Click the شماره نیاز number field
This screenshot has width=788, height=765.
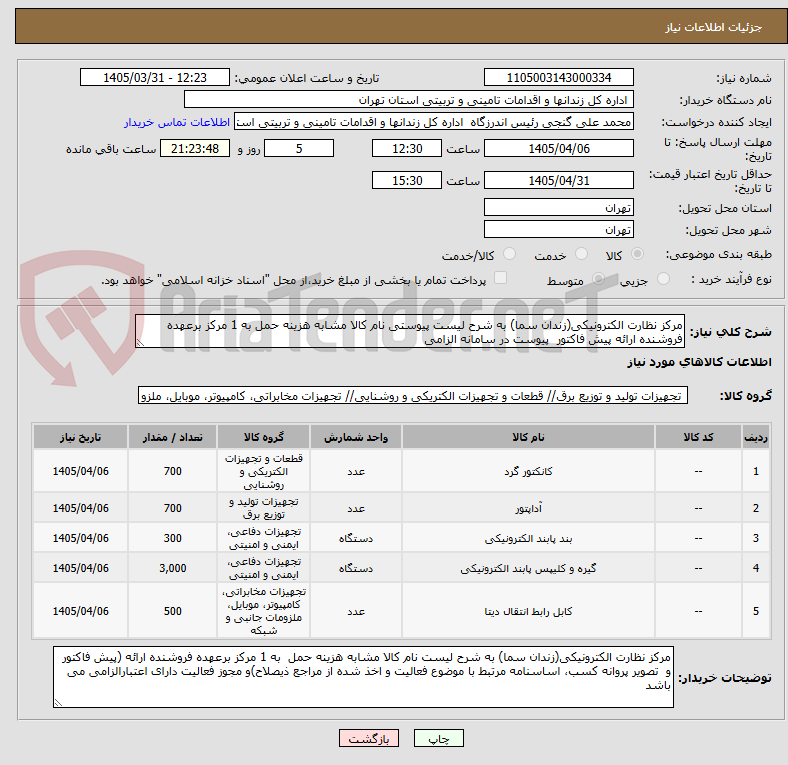[558, 77]
